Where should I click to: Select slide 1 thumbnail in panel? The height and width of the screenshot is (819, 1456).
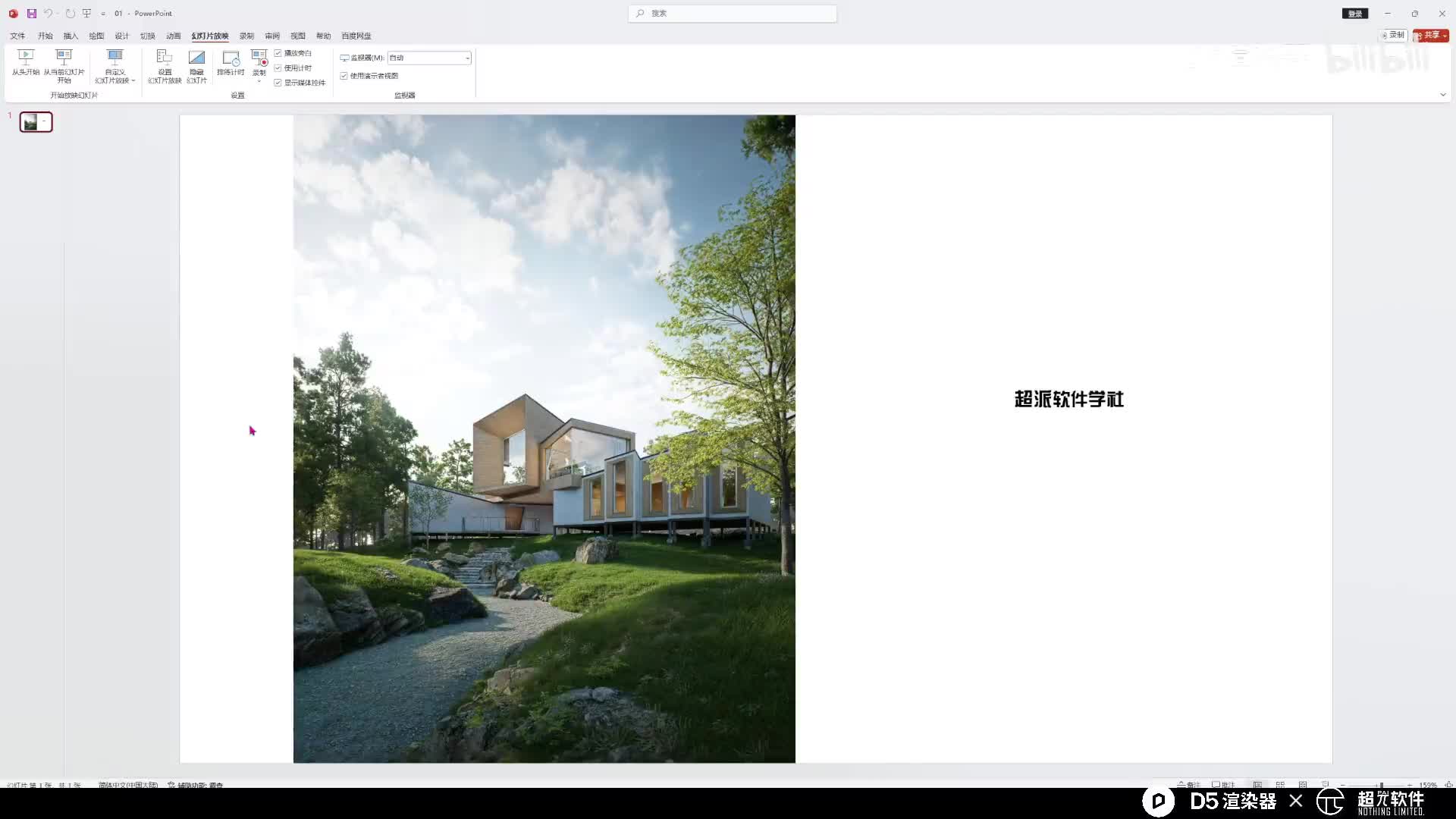(36, 122)
